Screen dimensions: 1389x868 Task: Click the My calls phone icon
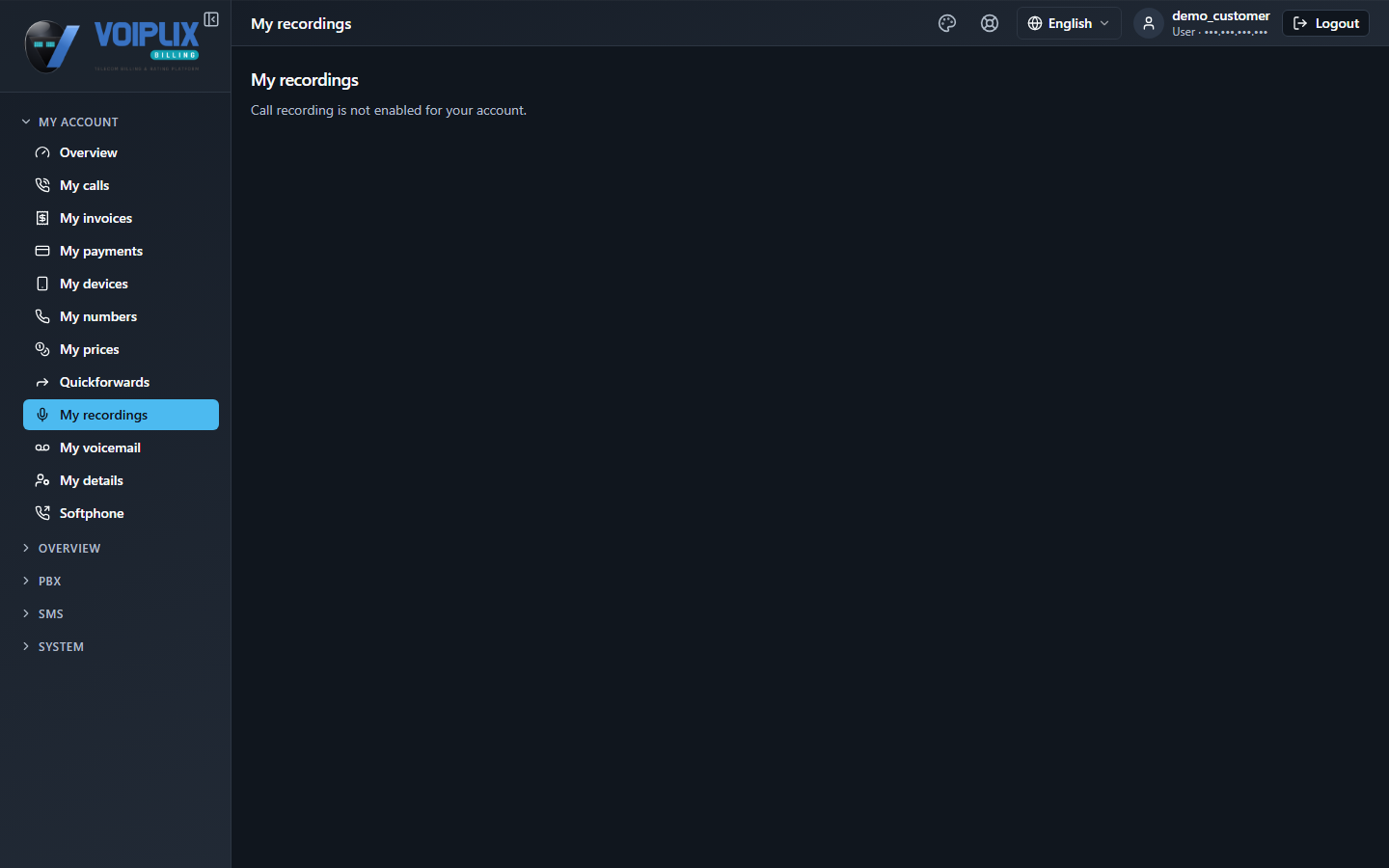pyautogui.click(x=42, y=185)
